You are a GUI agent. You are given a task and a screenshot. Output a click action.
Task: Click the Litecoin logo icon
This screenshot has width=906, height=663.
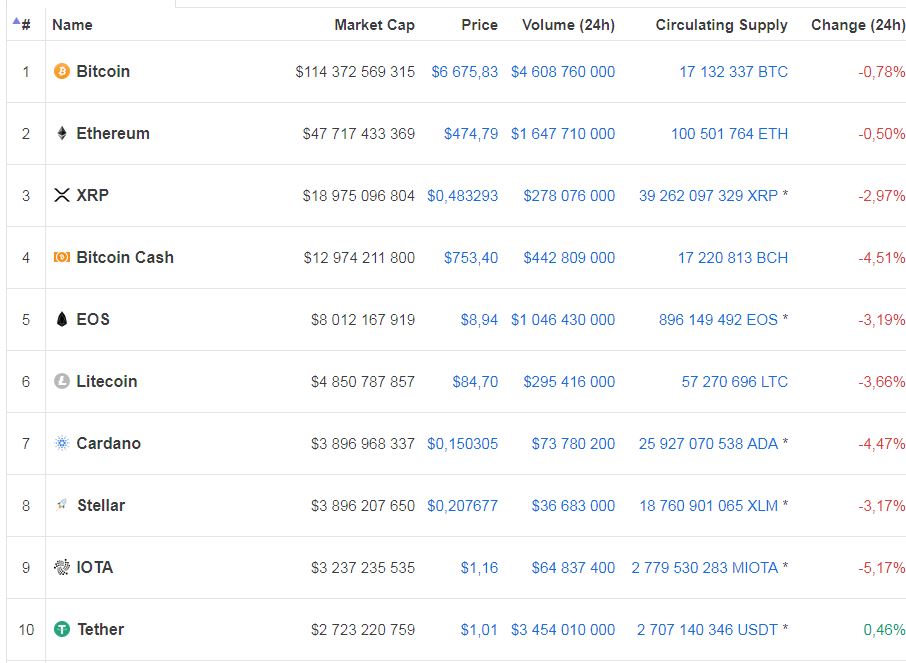[x=62, y=381]
